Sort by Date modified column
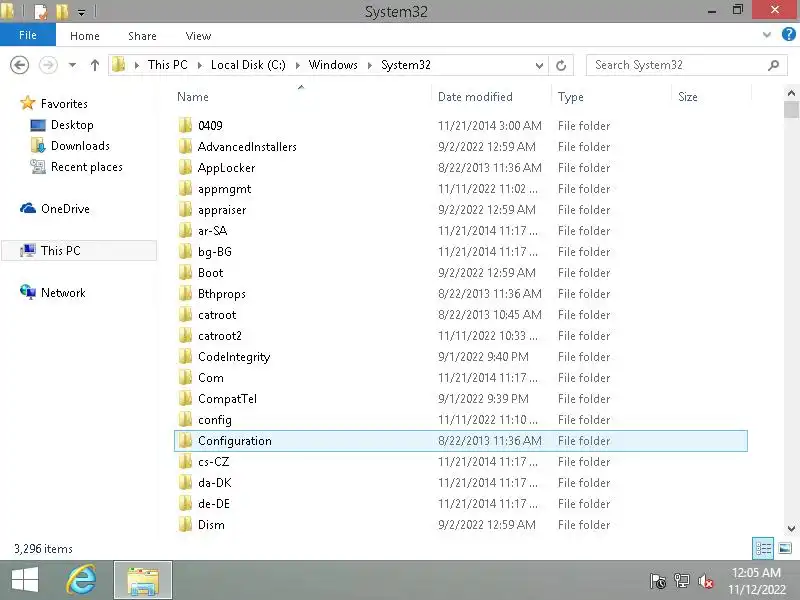 475,97
